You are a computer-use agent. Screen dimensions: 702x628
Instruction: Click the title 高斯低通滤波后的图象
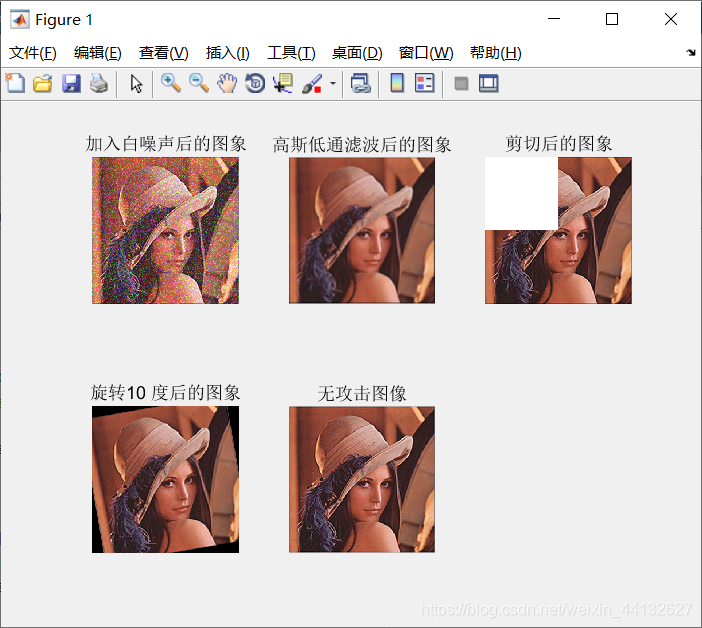[362, 145]
